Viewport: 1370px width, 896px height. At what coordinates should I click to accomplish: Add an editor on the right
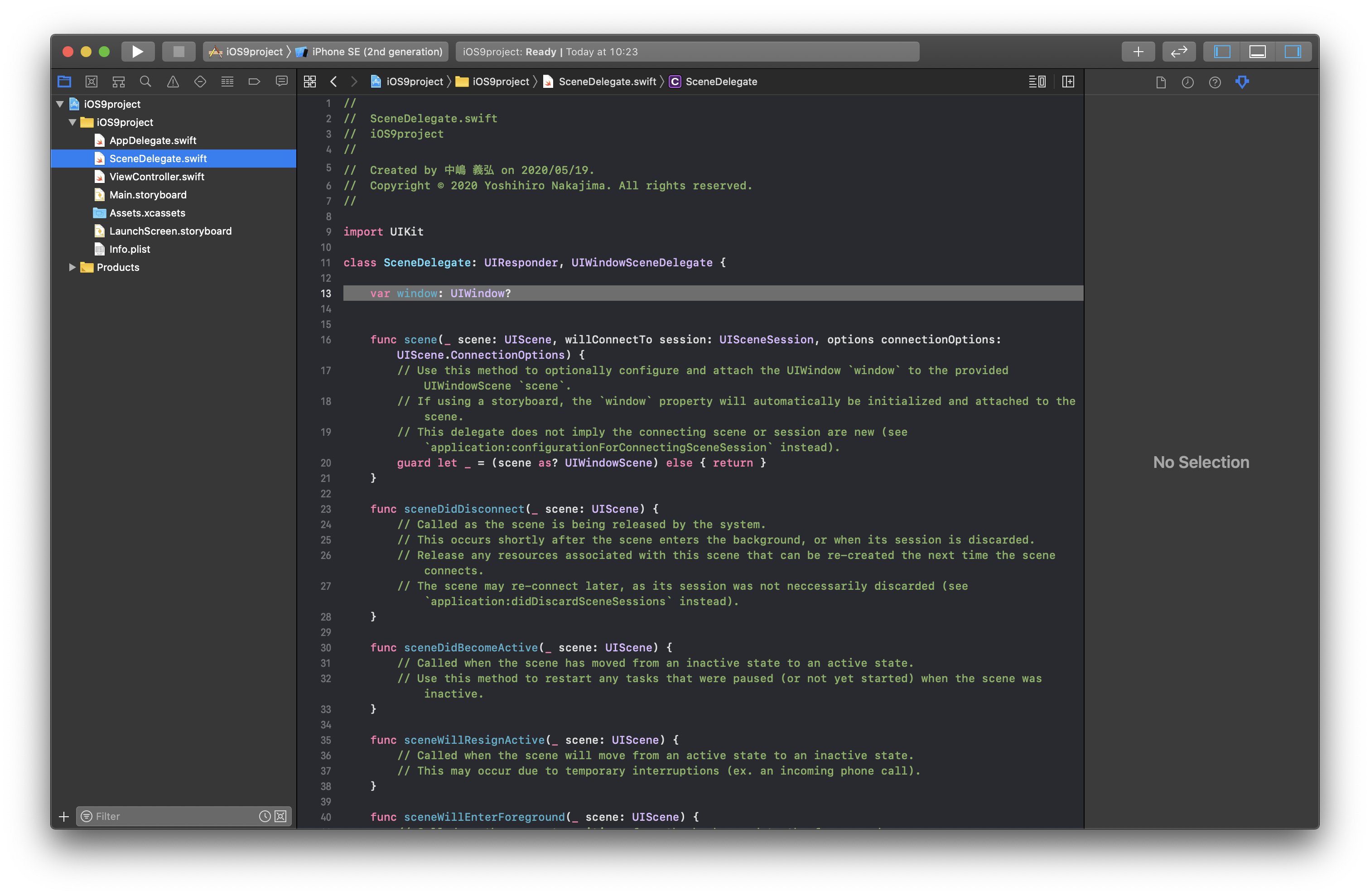(1068, 82)
